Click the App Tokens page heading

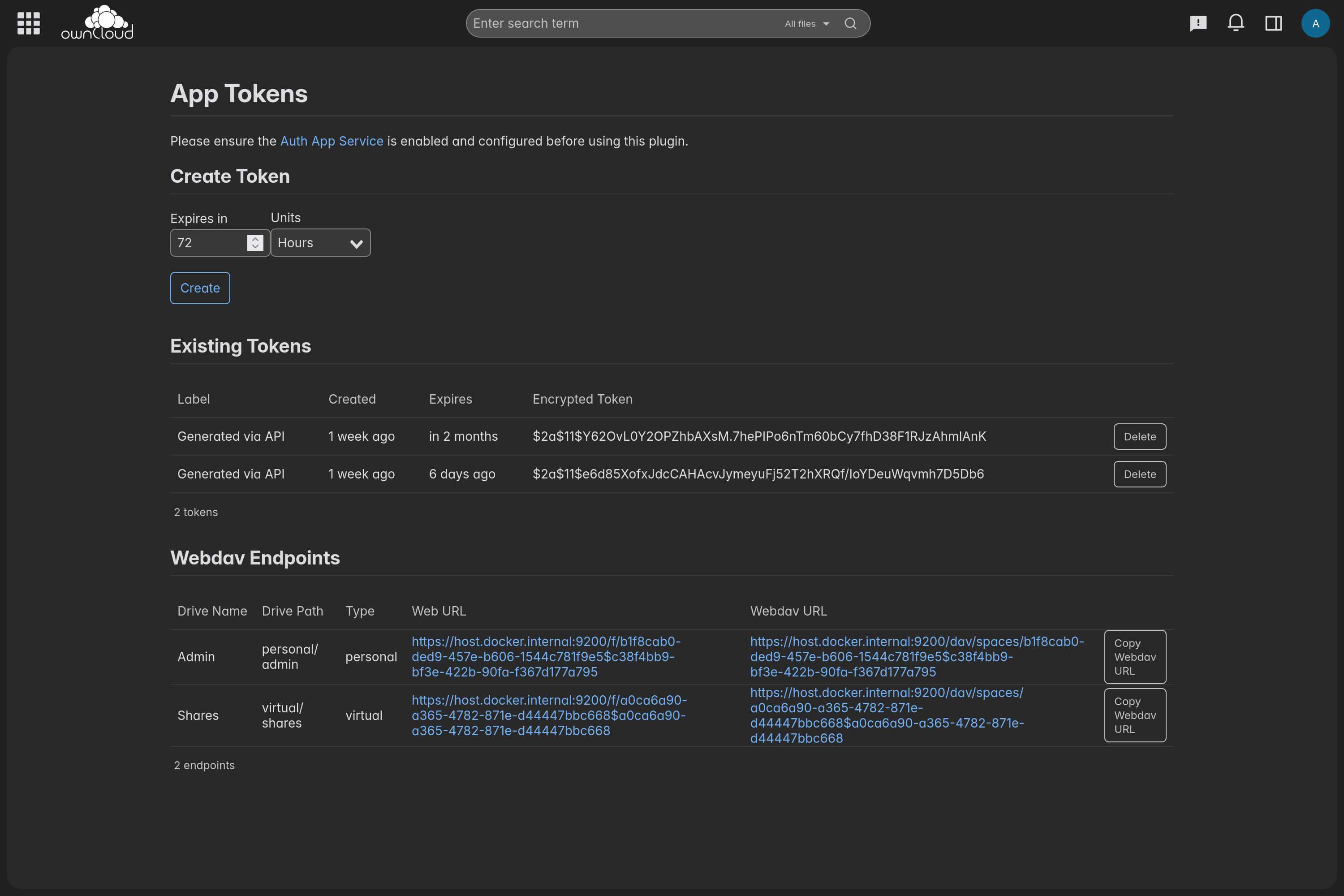[x=239, y=94]
